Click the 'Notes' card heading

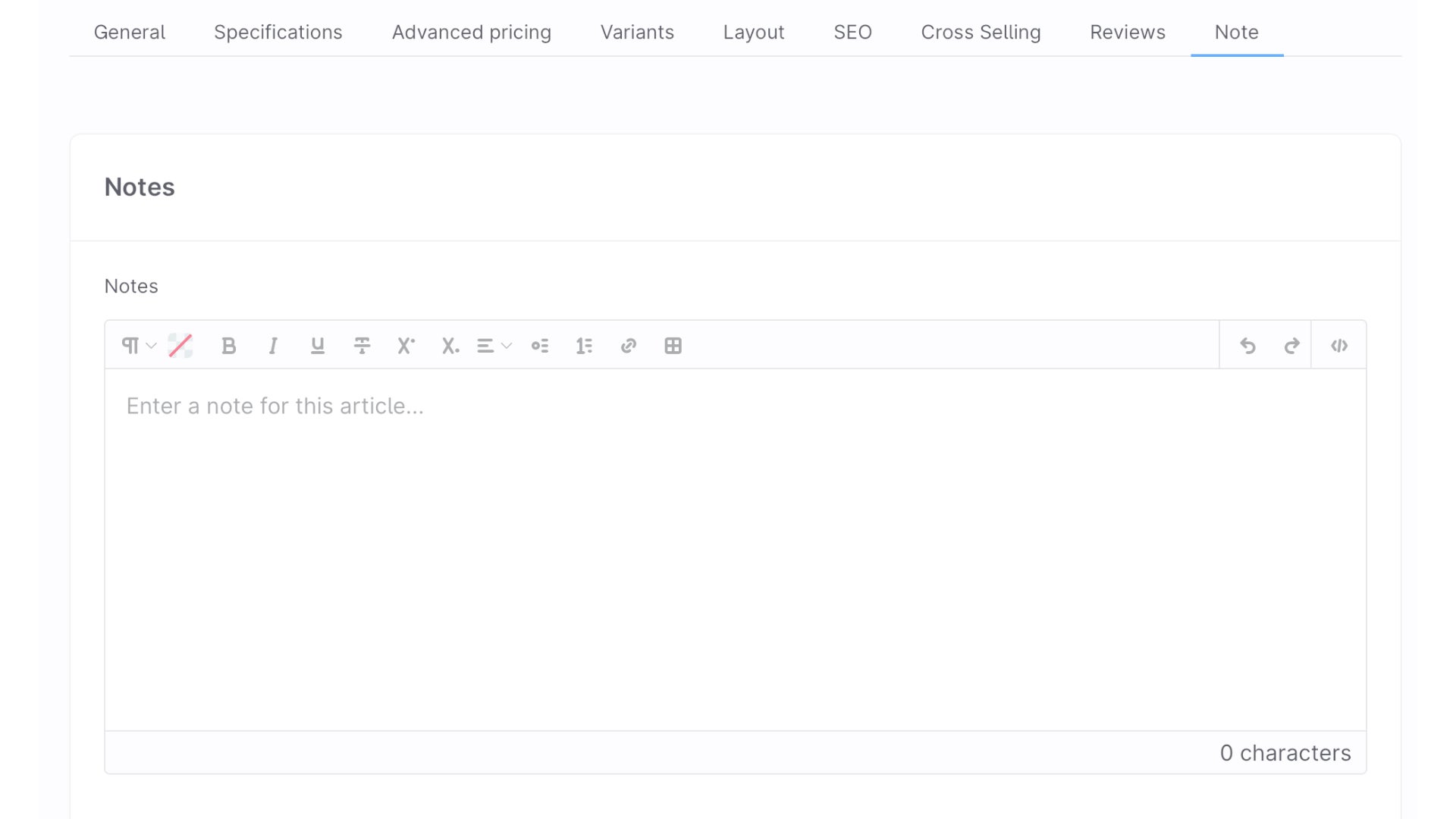(140, 187)
